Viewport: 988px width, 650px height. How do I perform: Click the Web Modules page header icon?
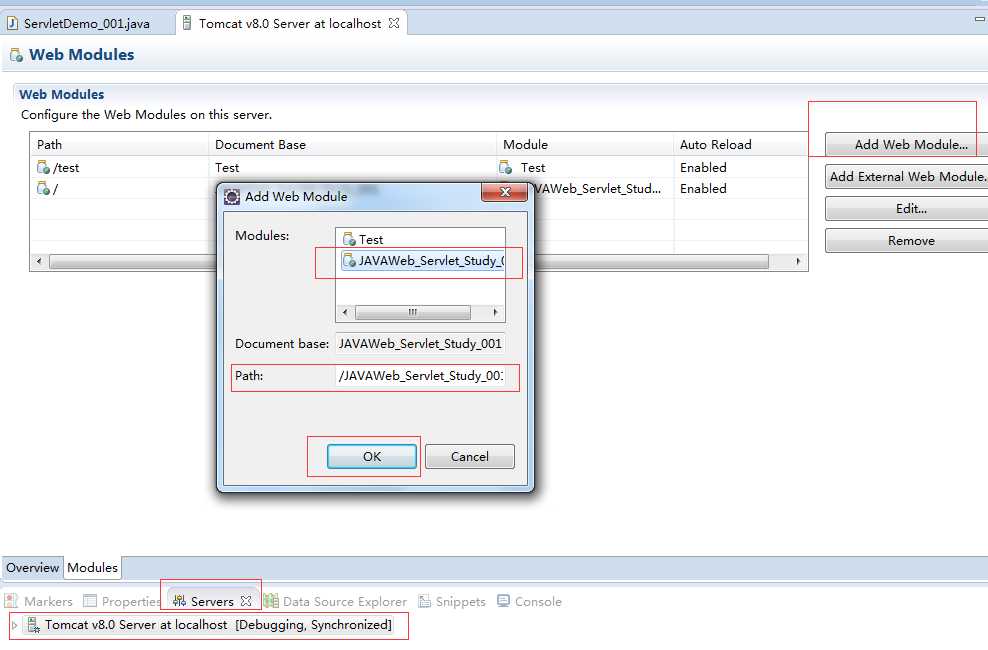click(16, 55)
